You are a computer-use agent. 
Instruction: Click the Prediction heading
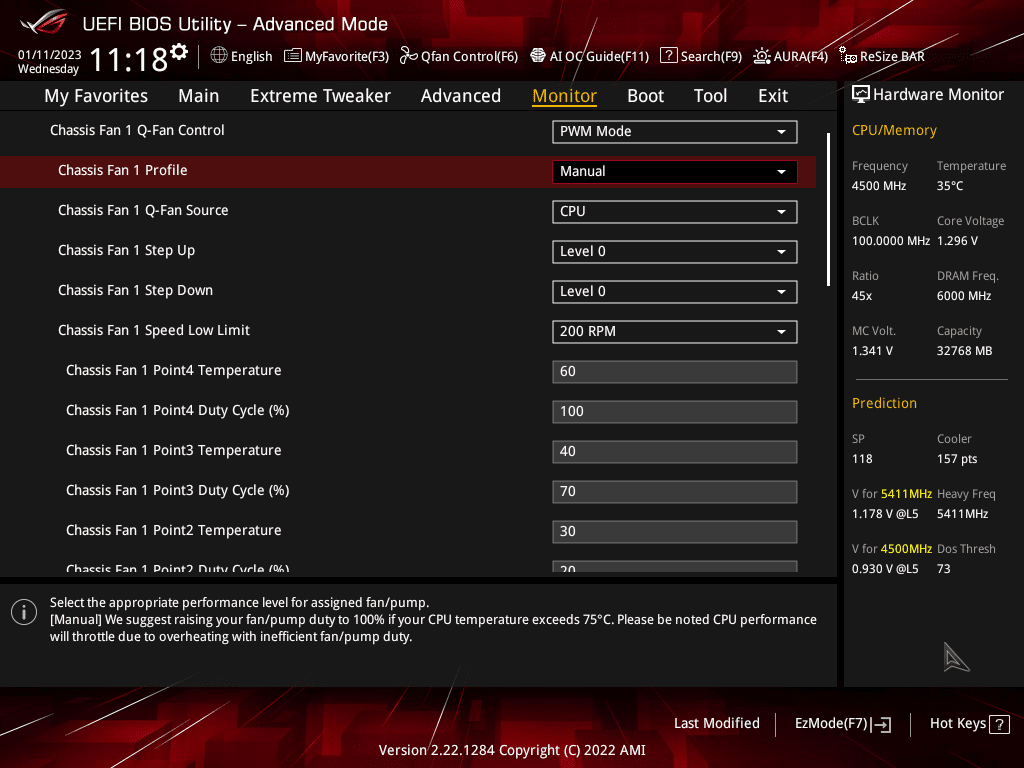(884, 403)
